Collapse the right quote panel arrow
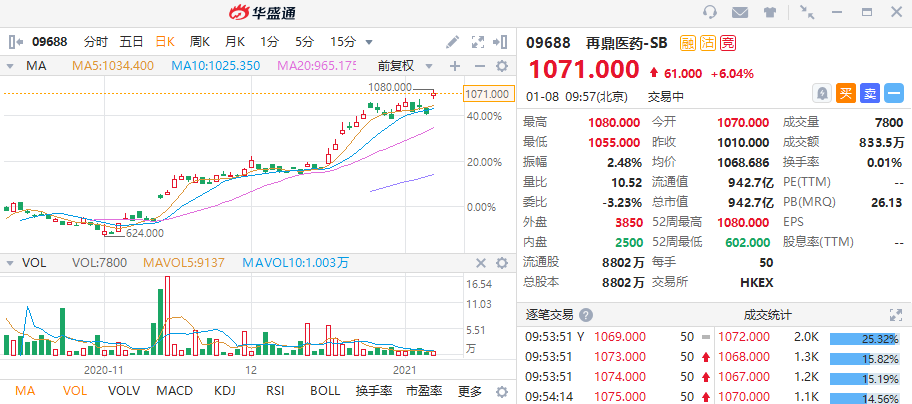The width and height of the screenshot is (912, 404). point(500,42)
